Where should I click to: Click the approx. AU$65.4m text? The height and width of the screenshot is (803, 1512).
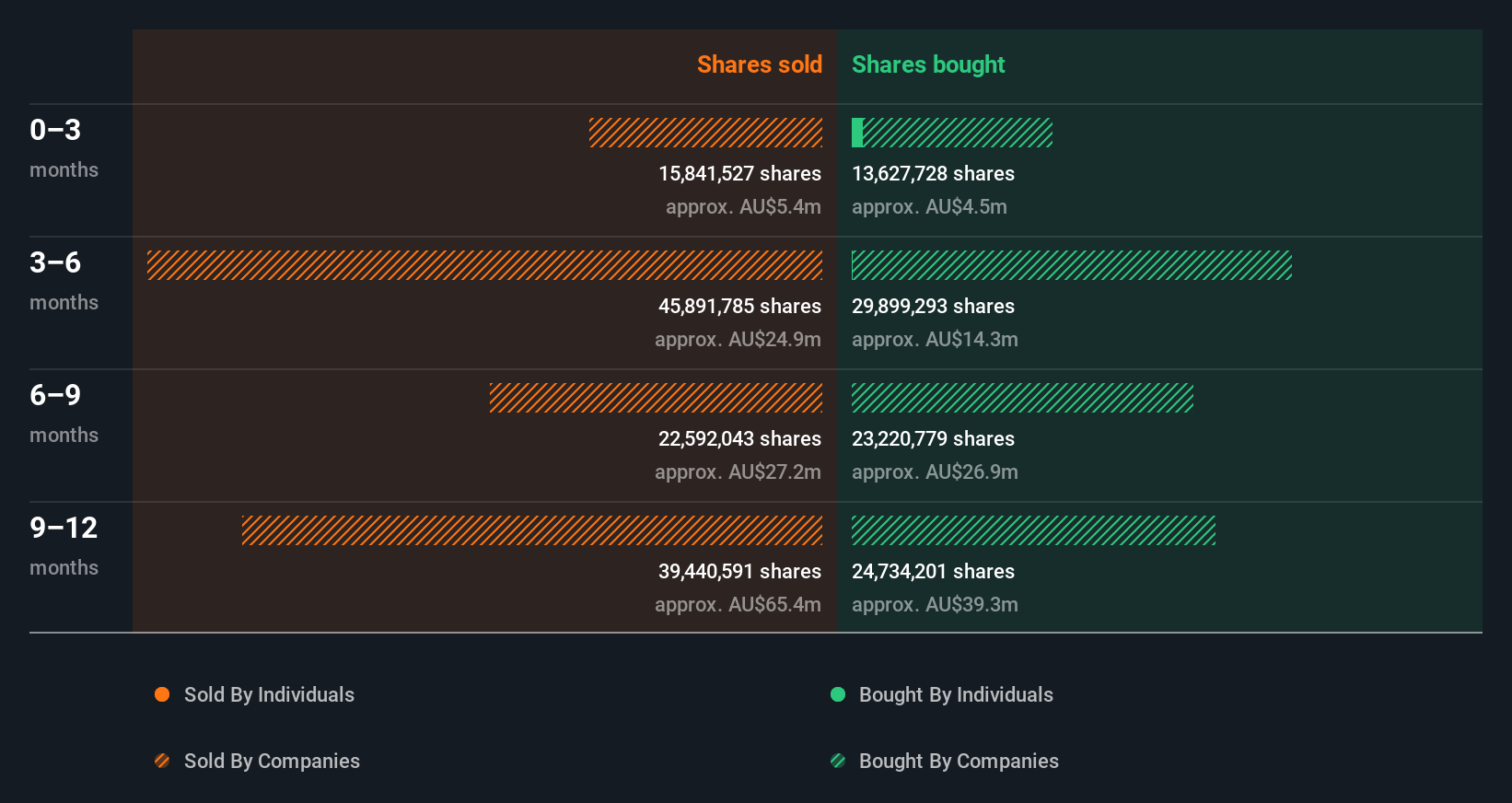[738, 604]
